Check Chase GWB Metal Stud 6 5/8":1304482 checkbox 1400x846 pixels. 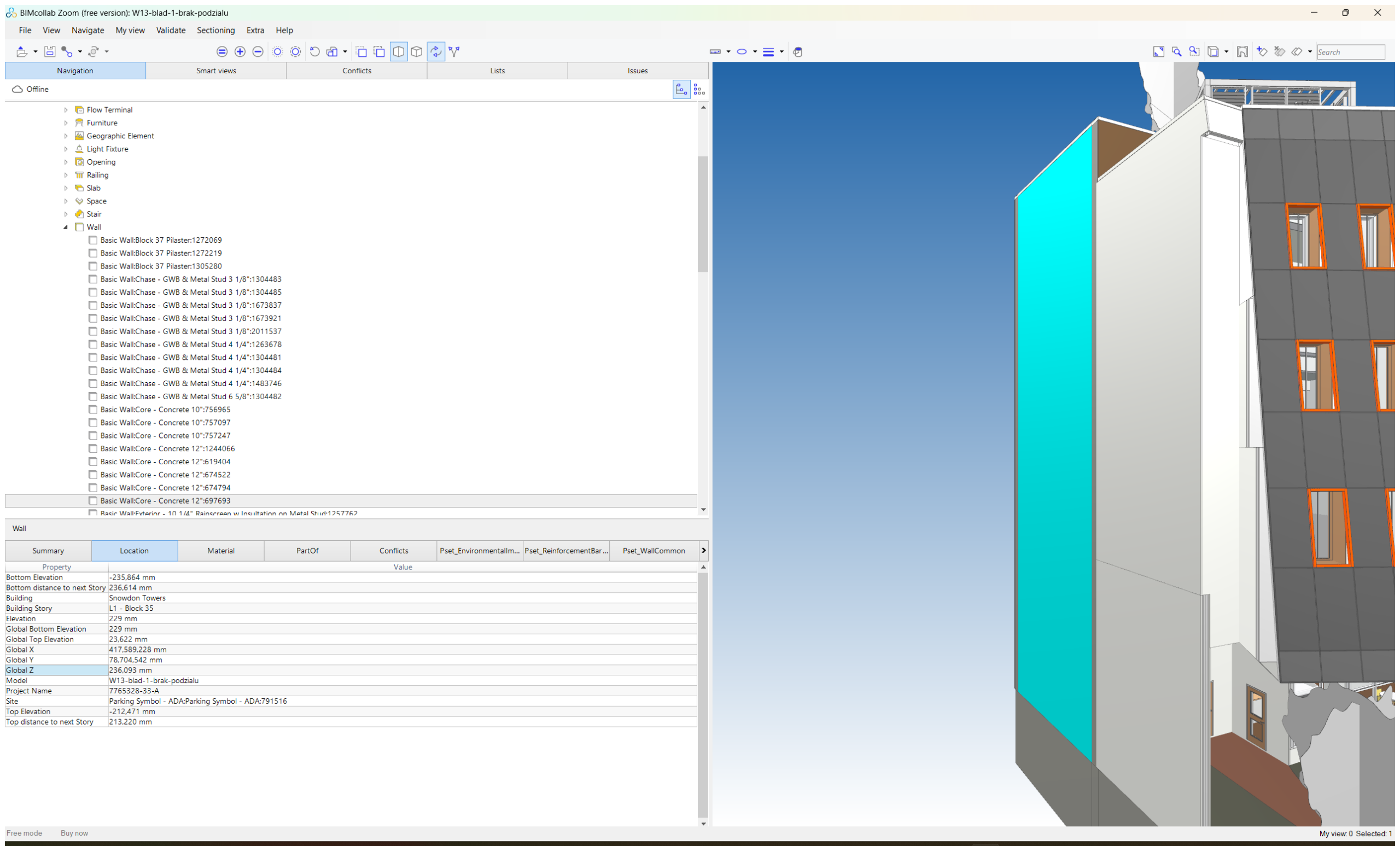click(x=93, y=396)
